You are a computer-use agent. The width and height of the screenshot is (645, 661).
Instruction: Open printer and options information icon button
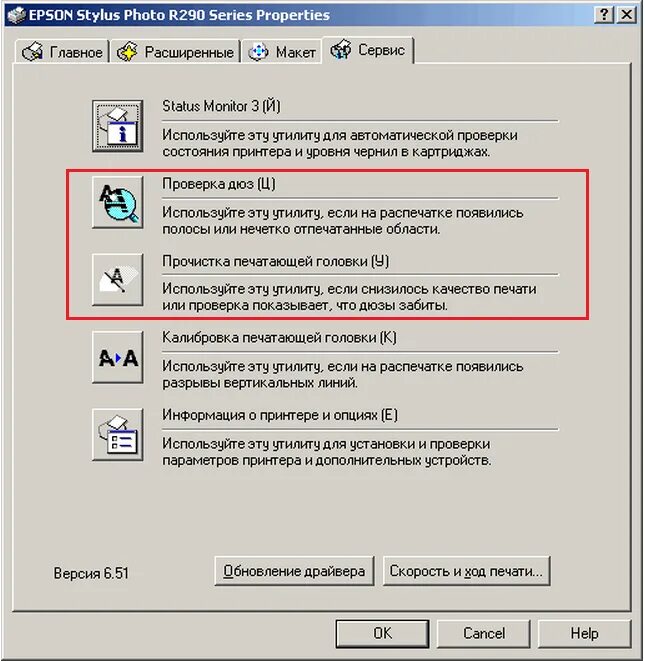[x=118, y=435]
